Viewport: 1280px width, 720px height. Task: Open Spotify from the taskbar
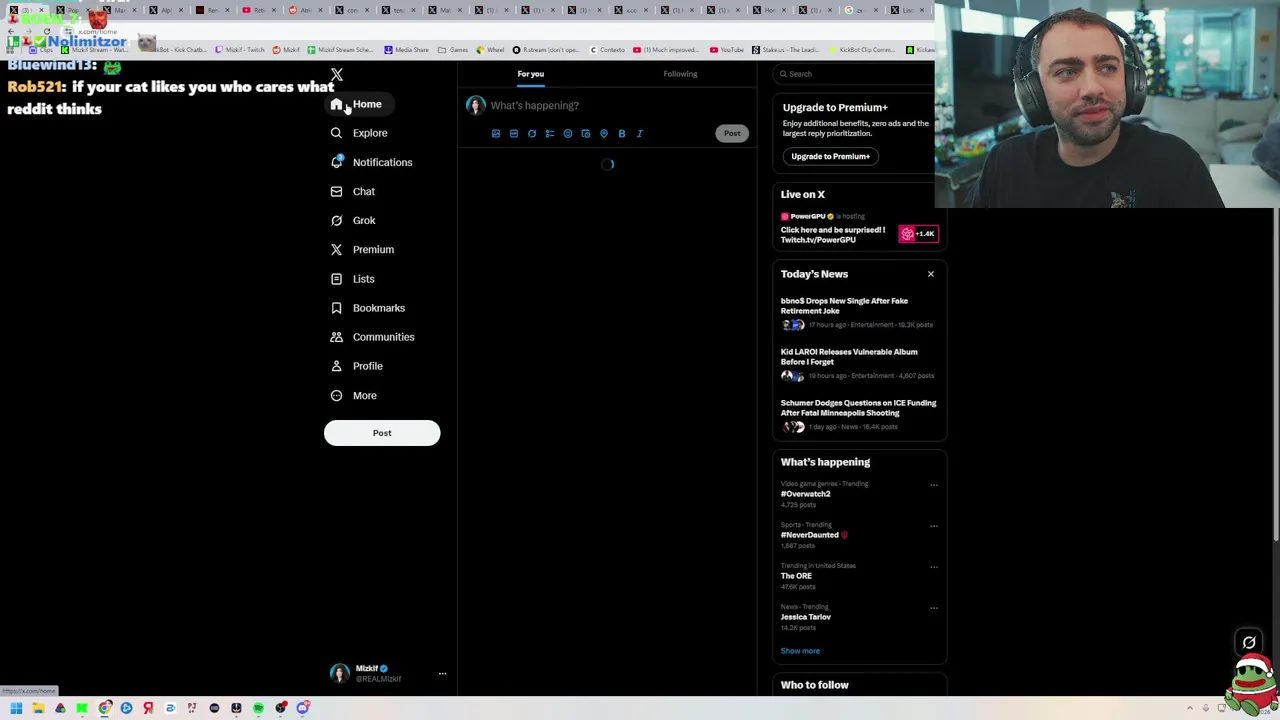[x=258, y=708]
